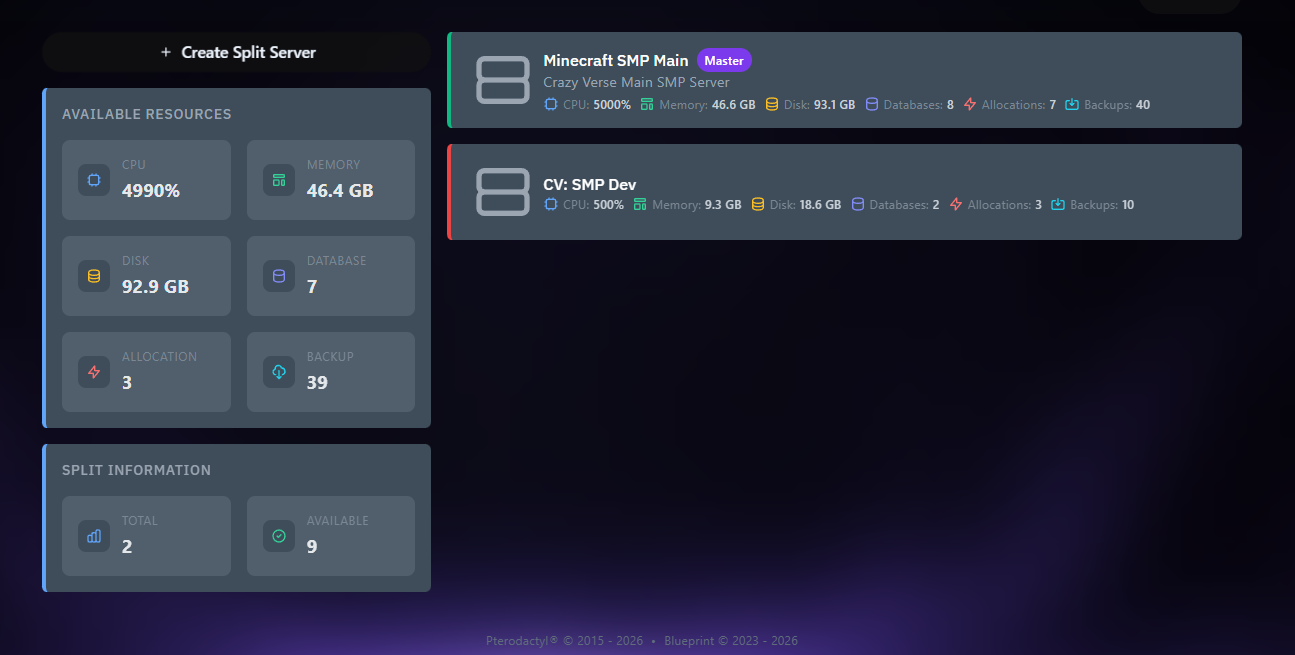Viewport: 1295px width, 655px height.
Task: Click the server stack icon for Minecraft SMP Main
Action: point(502,80)
